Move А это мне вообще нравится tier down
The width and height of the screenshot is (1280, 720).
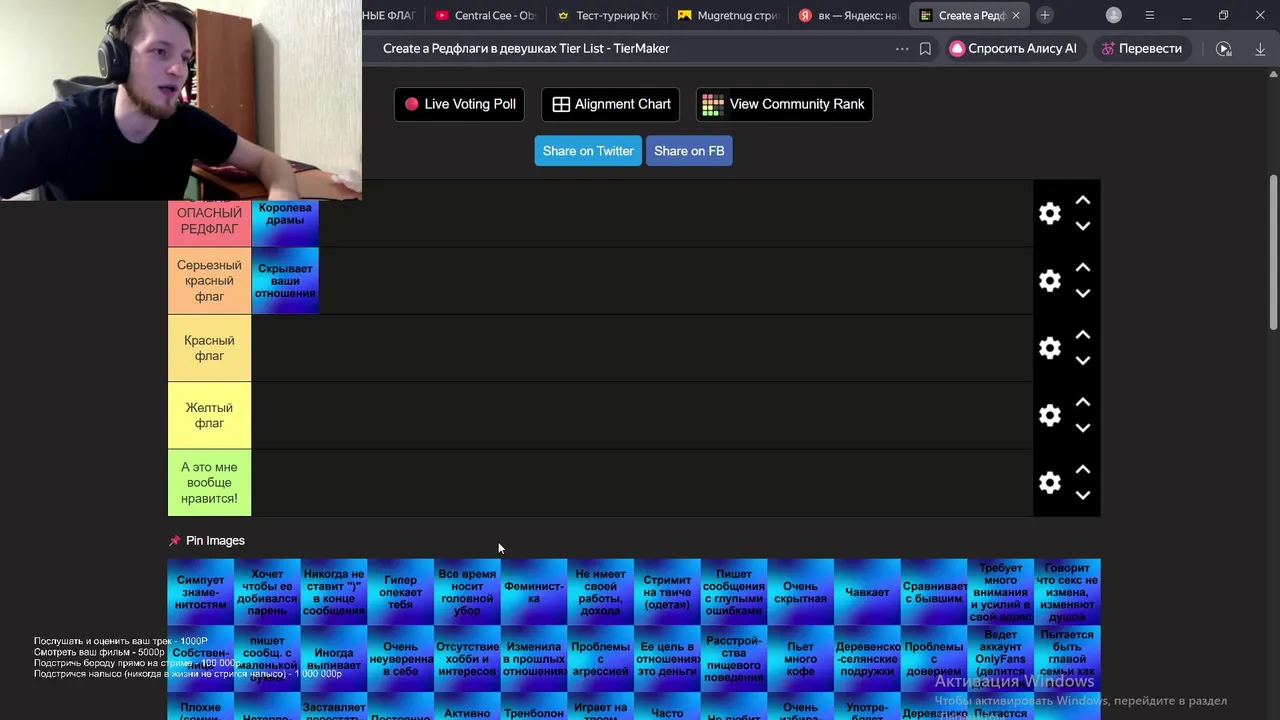click(x=1083, y=495)
